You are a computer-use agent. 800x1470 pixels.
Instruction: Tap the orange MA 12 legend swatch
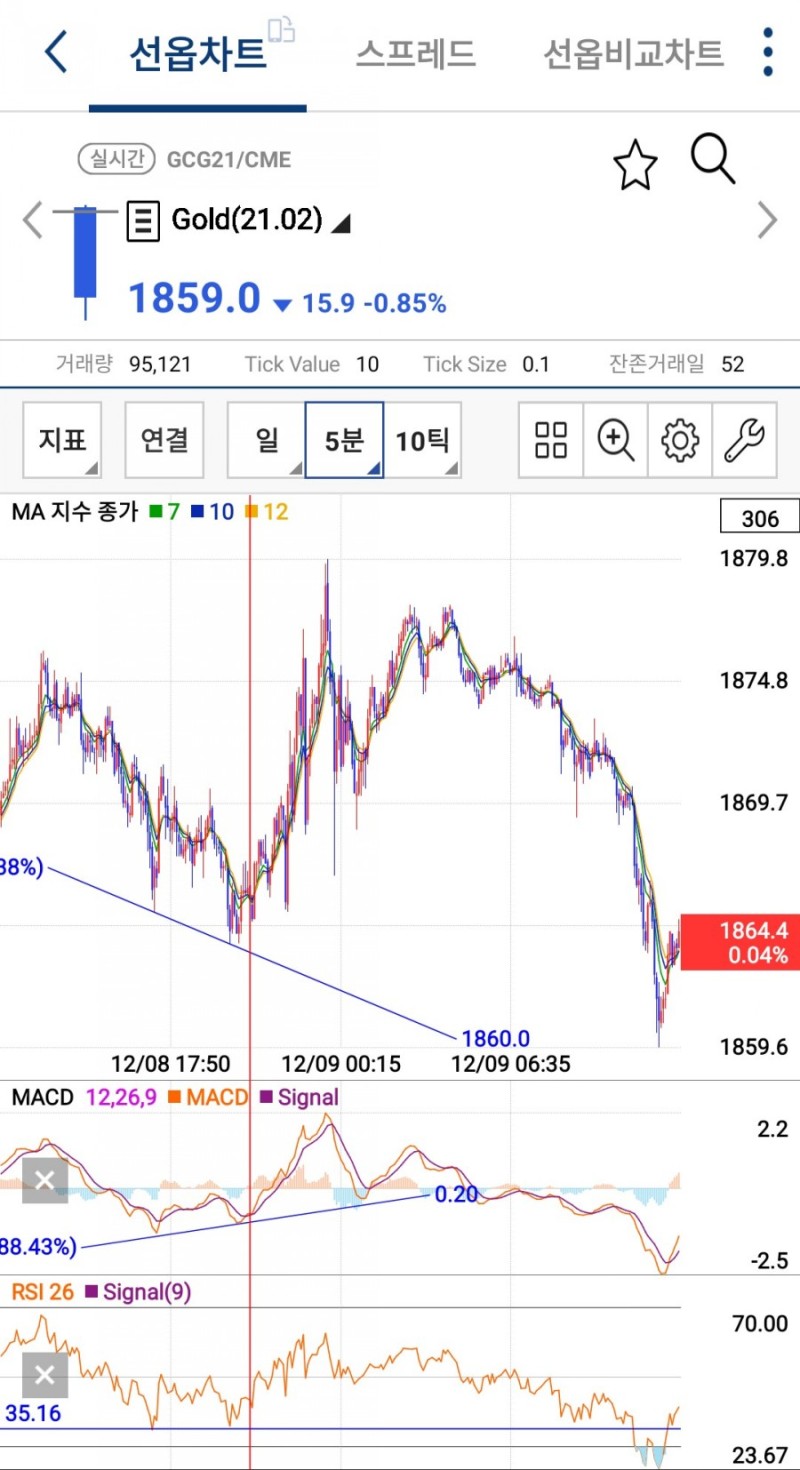coord(252,512)
